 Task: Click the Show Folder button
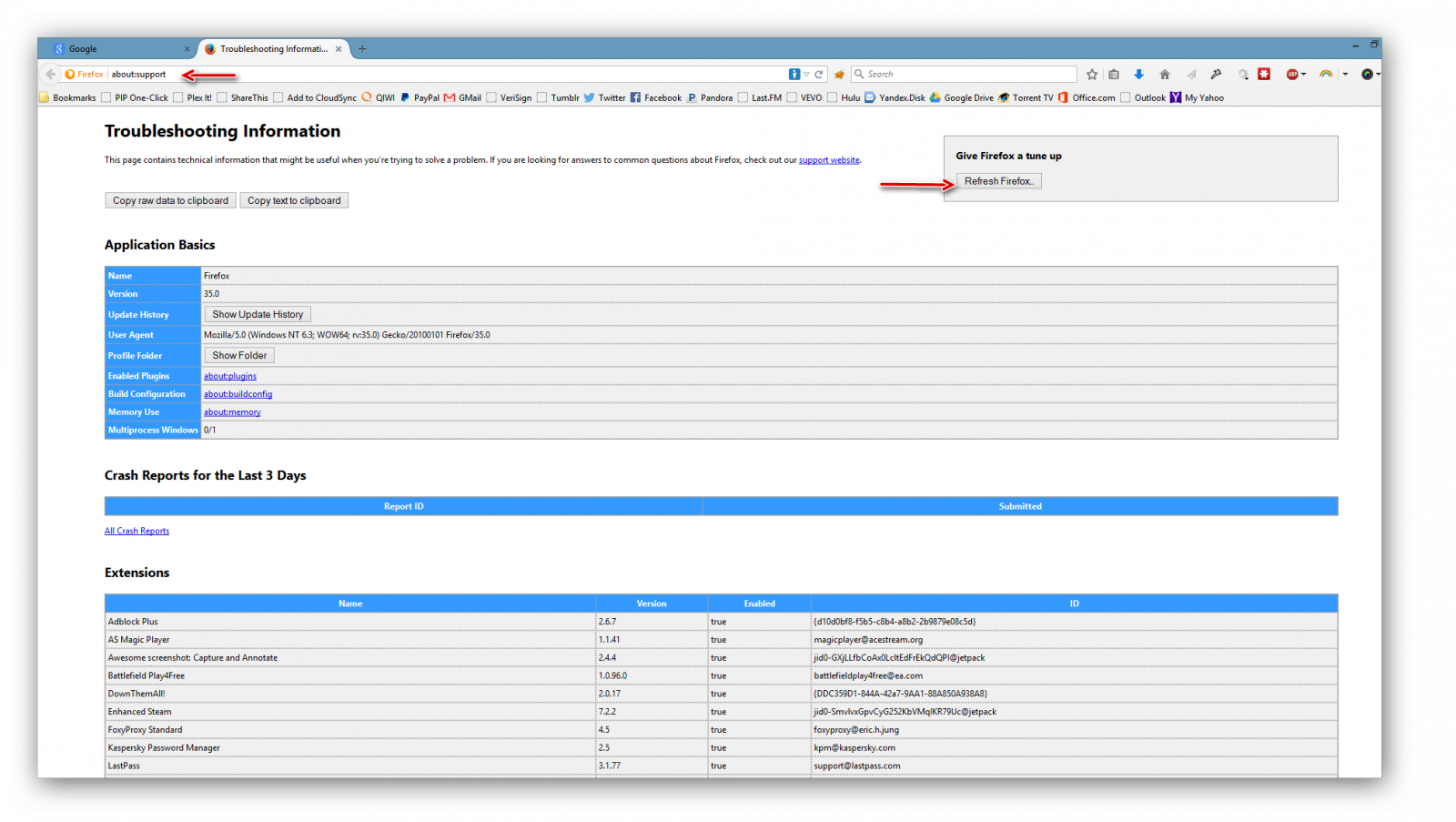(x=239, y=355)
